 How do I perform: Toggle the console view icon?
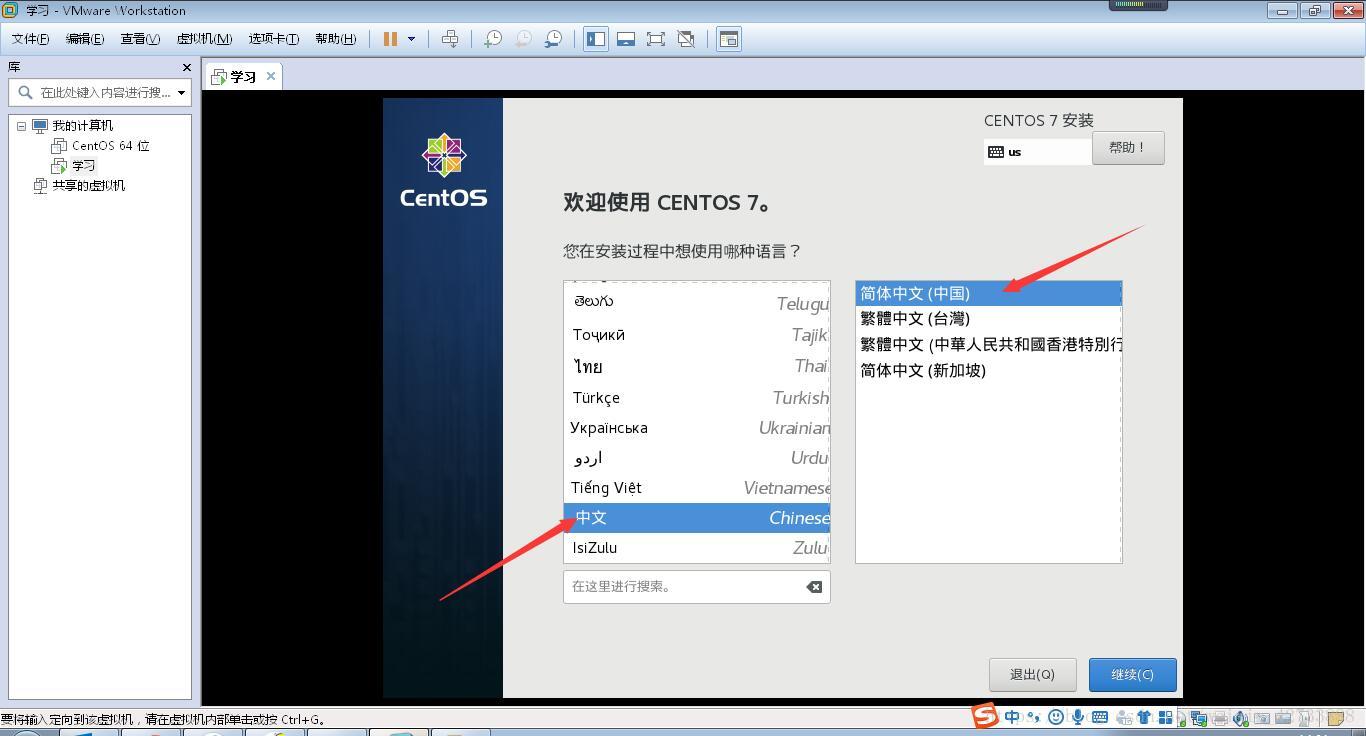(729, 39)
